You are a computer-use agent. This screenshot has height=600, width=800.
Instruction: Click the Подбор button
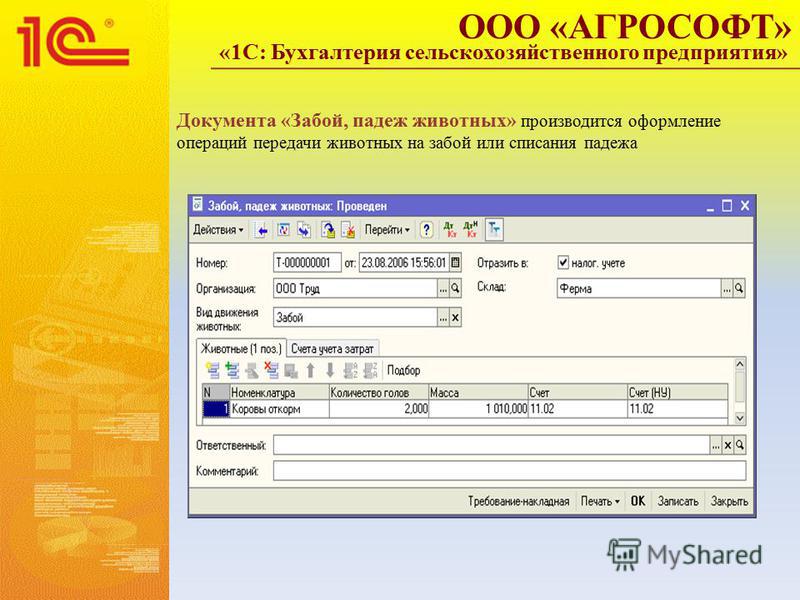tap(404, 370)
